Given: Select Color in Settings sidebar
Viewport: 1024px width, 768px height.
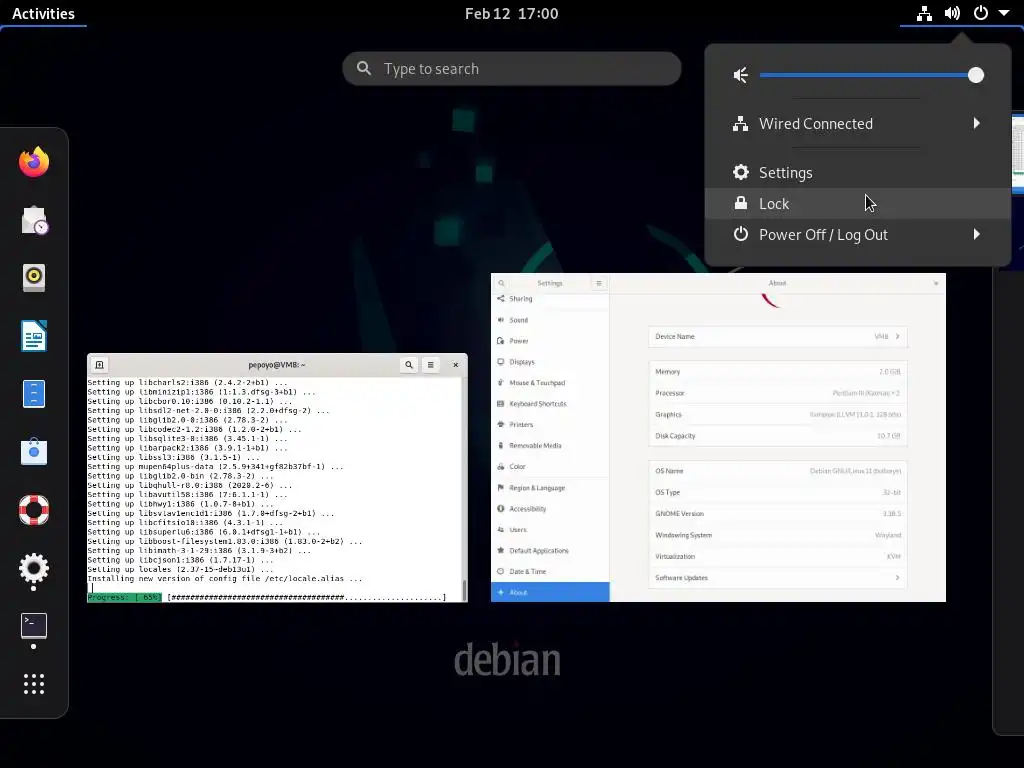Looking at the screenshot, I should 550,466.
